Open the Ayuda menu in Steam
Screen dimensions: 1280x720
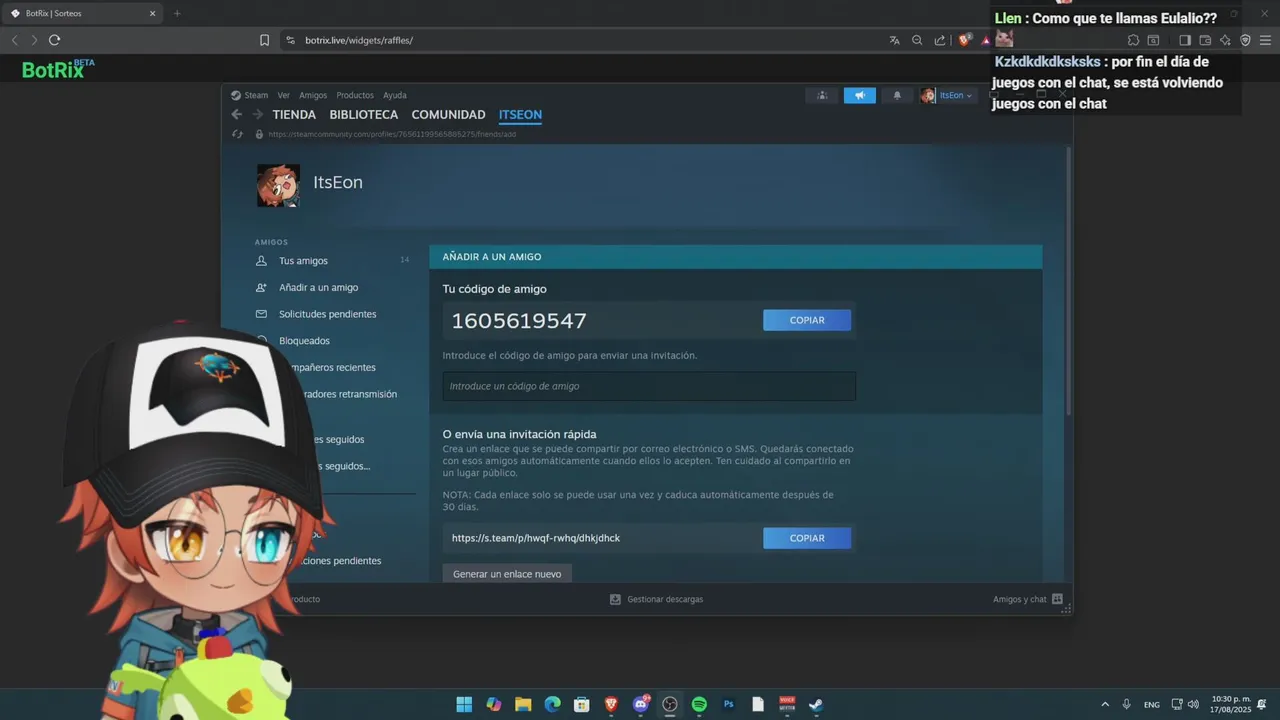395,95
